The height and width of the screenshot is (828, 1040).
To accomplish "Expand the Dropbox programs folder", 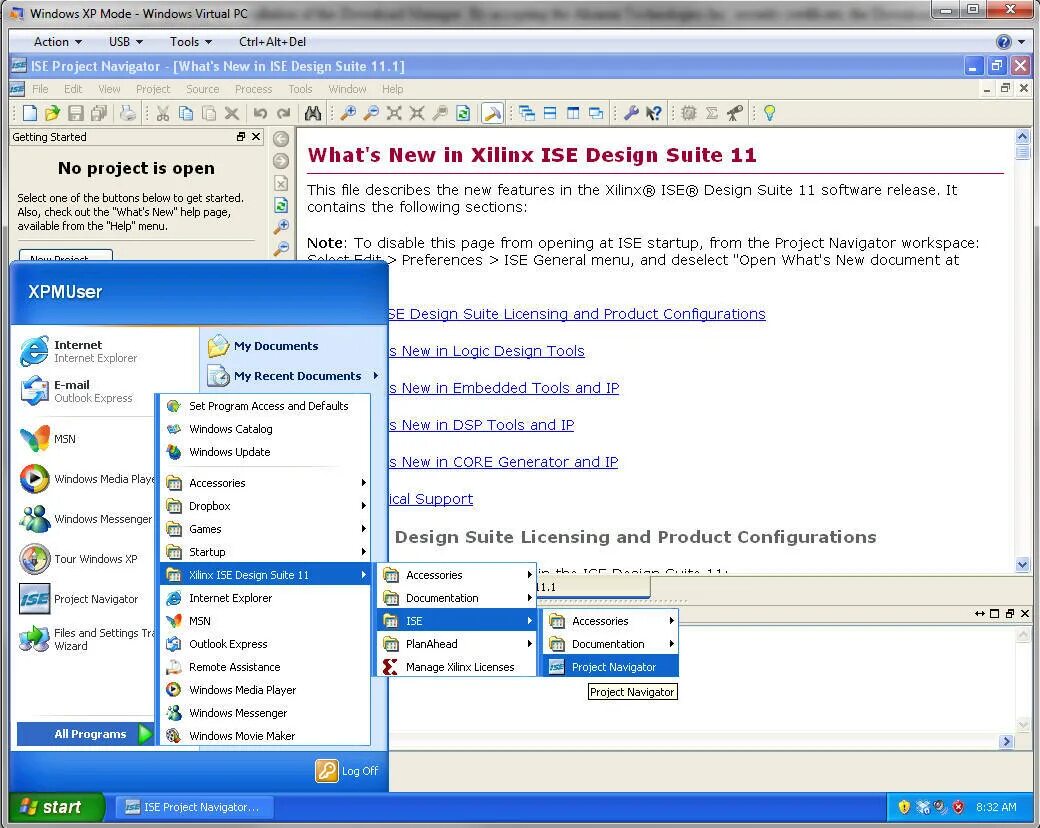I will click(265, 506).
